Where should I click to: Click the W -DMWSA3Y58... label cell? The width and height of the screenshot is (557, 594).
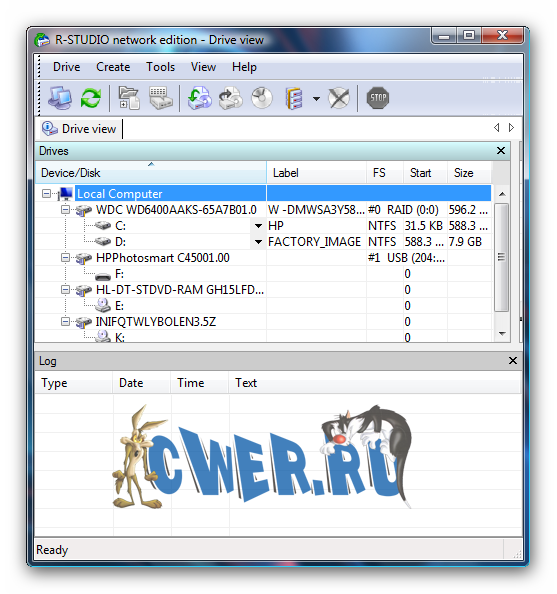[x=316, y=209]
